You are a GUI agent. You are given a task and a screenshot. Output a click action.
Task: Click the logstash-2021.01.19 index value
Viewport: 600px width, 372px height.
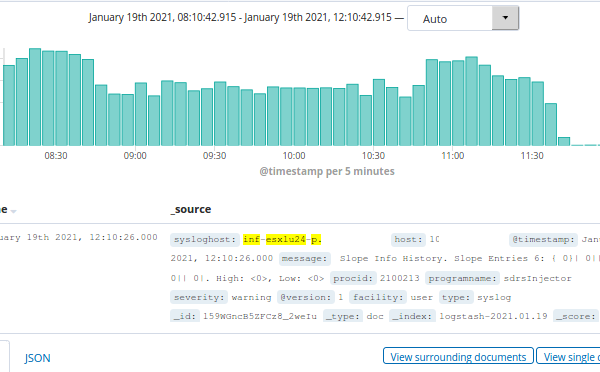493,317
